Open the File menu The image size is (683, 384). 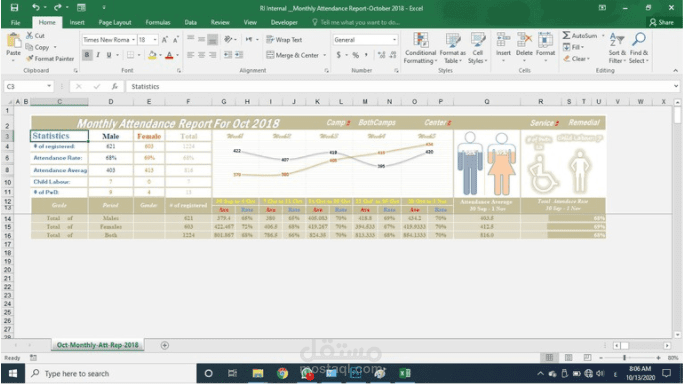click(15, 23)
